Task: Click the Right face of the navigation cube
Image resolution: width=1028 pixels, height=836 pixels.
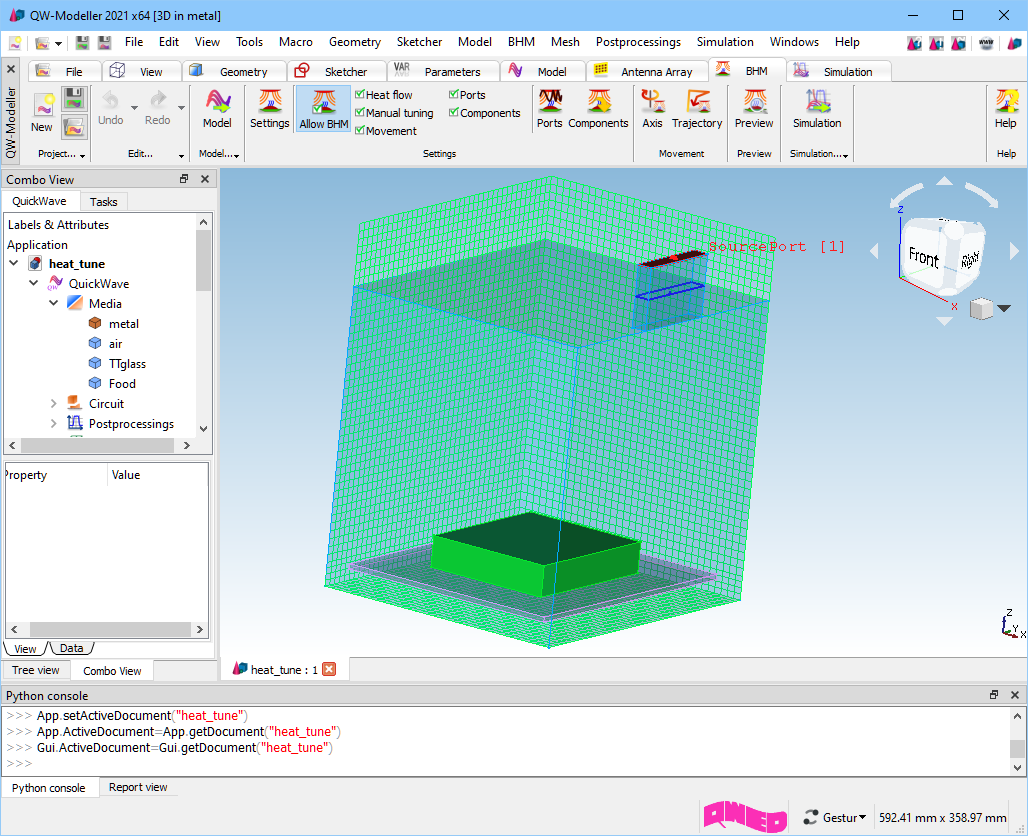Action: click(x=970, y=258)
